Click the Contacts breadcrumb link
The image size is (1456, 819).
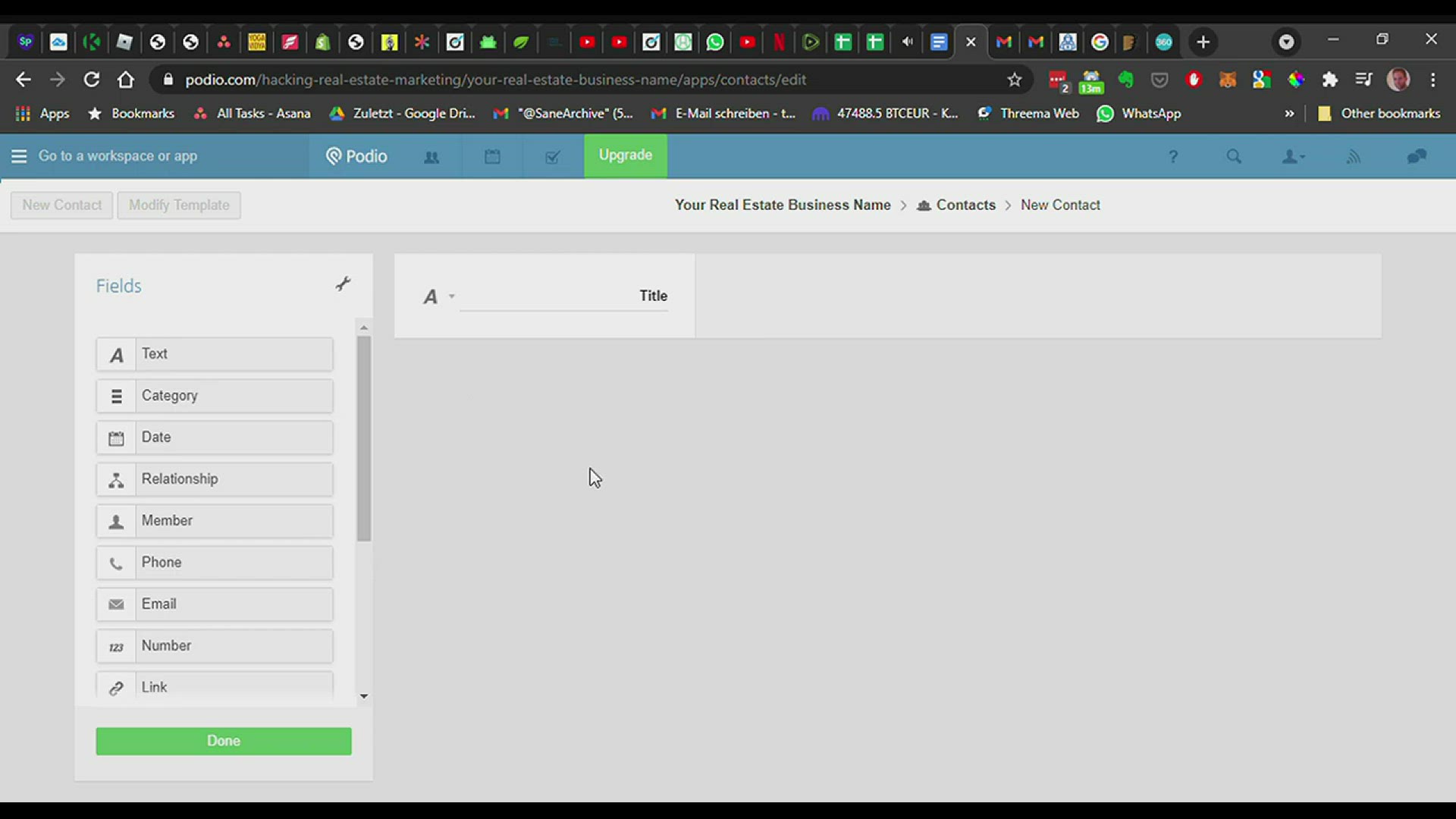(x=965, y=205)
